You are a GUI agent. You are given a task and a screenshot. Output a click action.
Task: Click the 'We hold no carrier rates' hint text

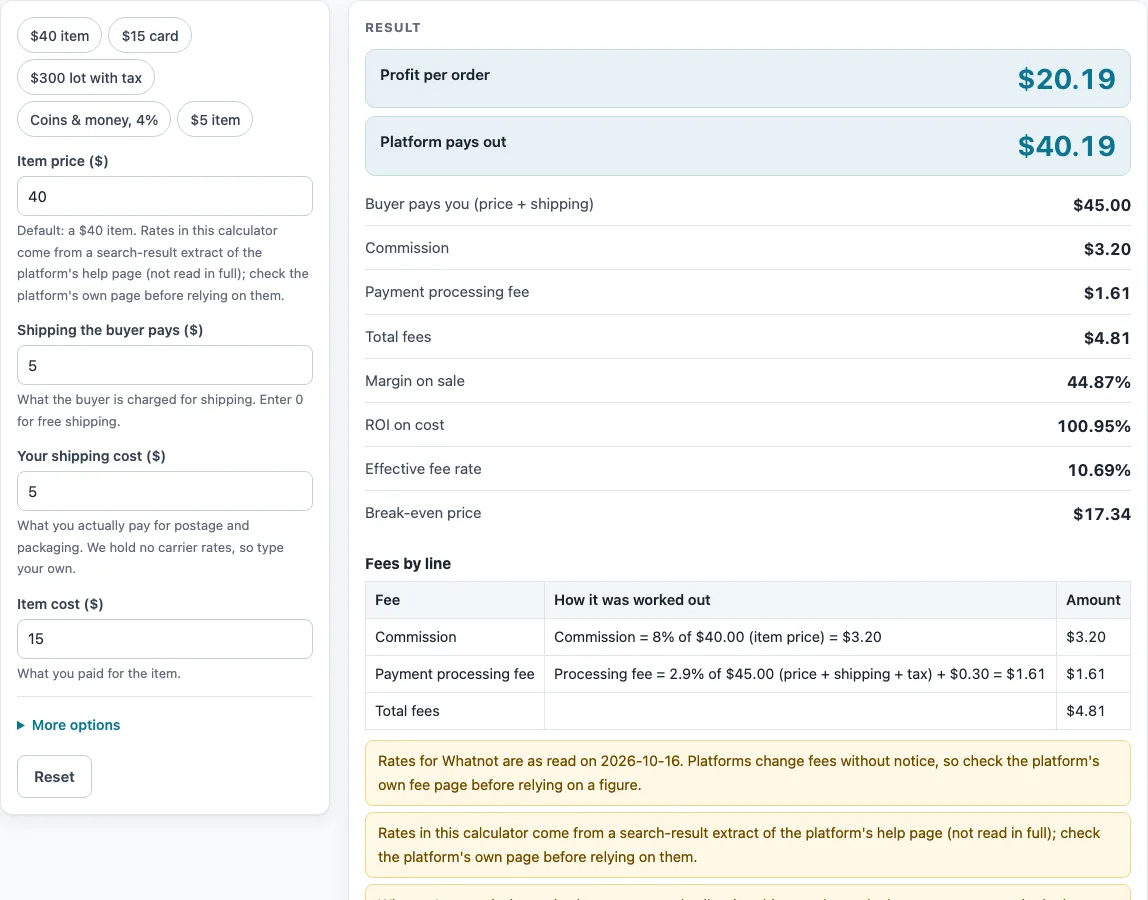(150, 547)
